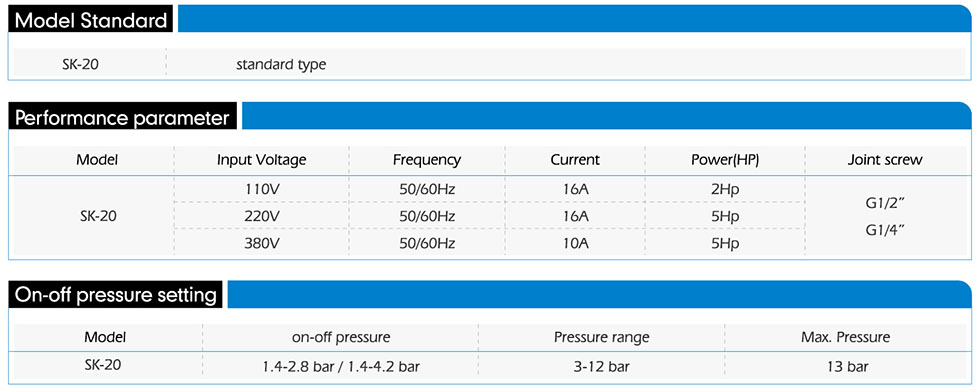
Task: Select the Performance parameter header
Action: tap(122, 118)
